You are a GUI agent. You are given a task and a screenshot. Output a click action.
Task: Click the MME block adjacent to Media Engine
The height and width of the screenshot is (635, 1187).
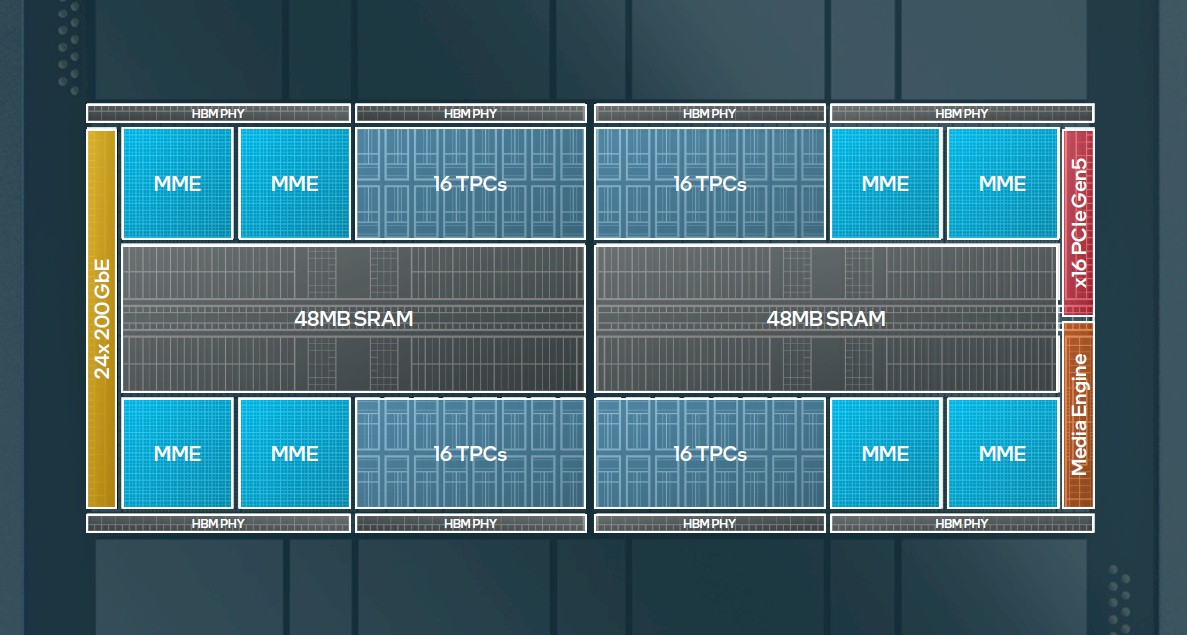(x=1002, y=453)
